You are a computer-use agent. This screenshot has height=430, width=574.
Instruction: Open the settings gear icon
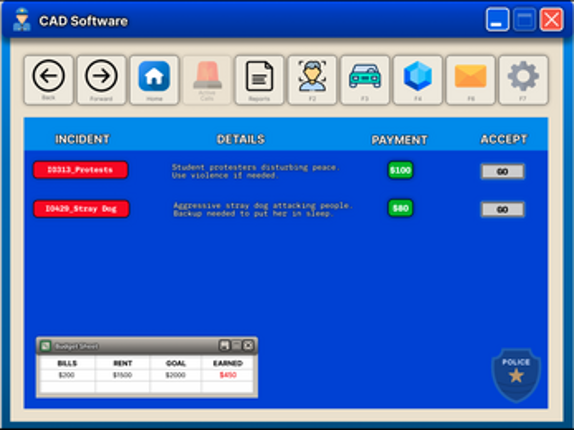pos(523,80)
